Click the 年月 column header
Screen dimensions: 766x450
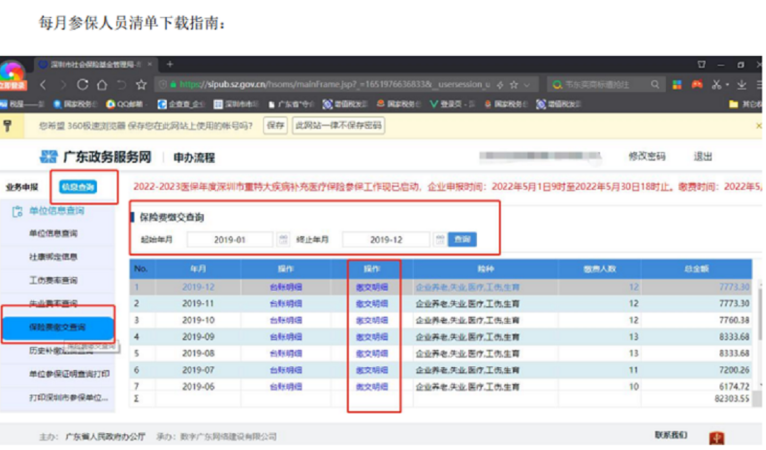coord(198,269)
